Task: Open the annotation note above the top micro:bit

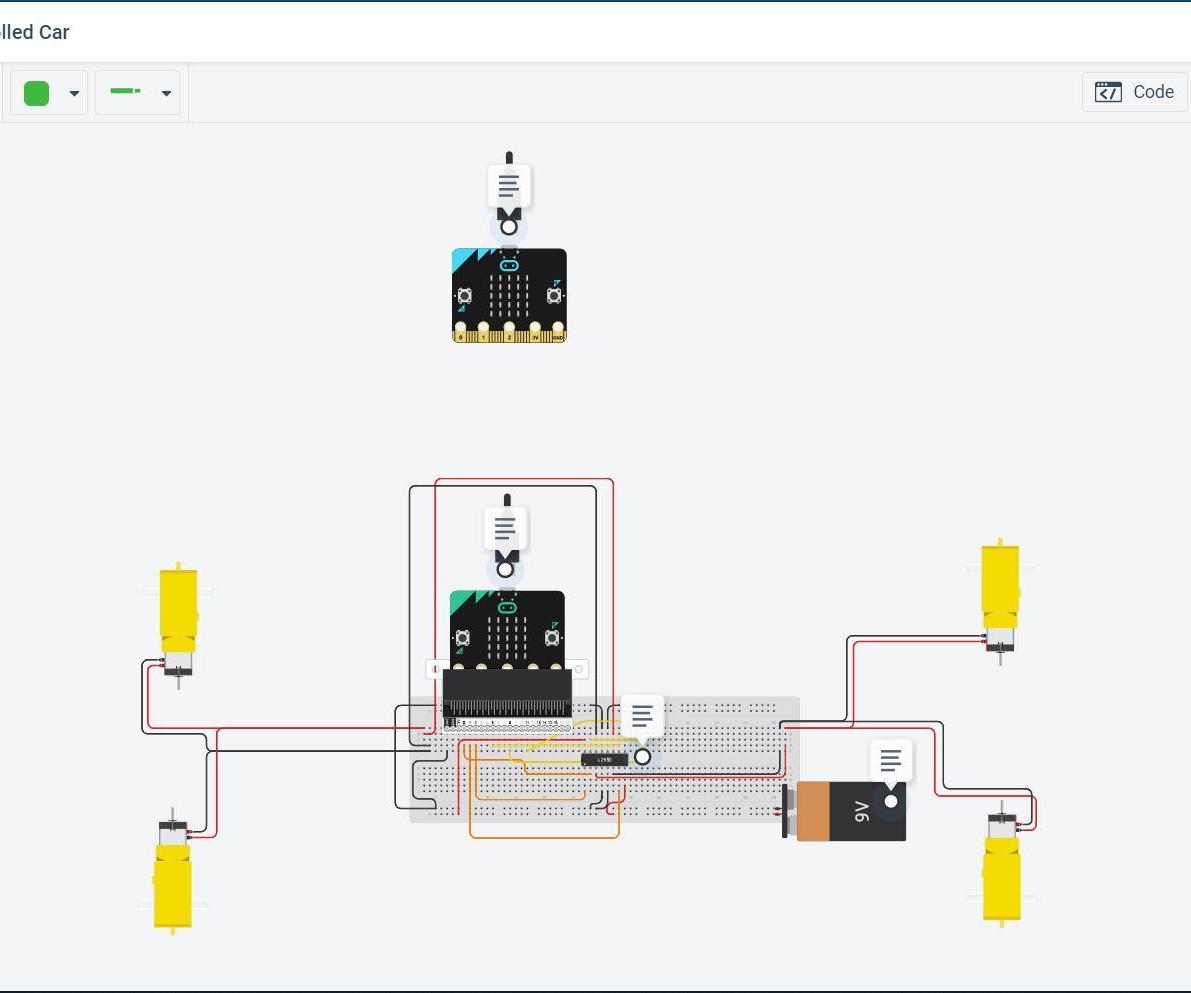Action: (508, 185)
